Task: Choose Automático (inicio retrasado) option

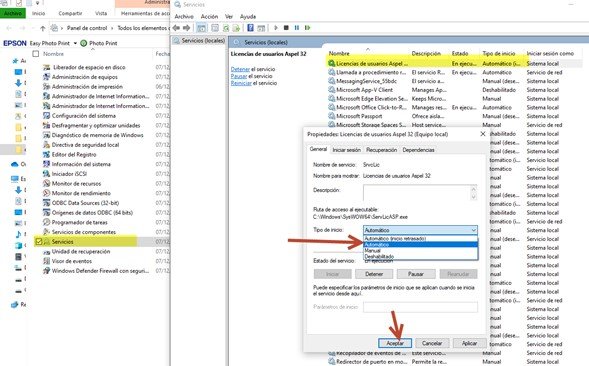Action: point(420,239)
